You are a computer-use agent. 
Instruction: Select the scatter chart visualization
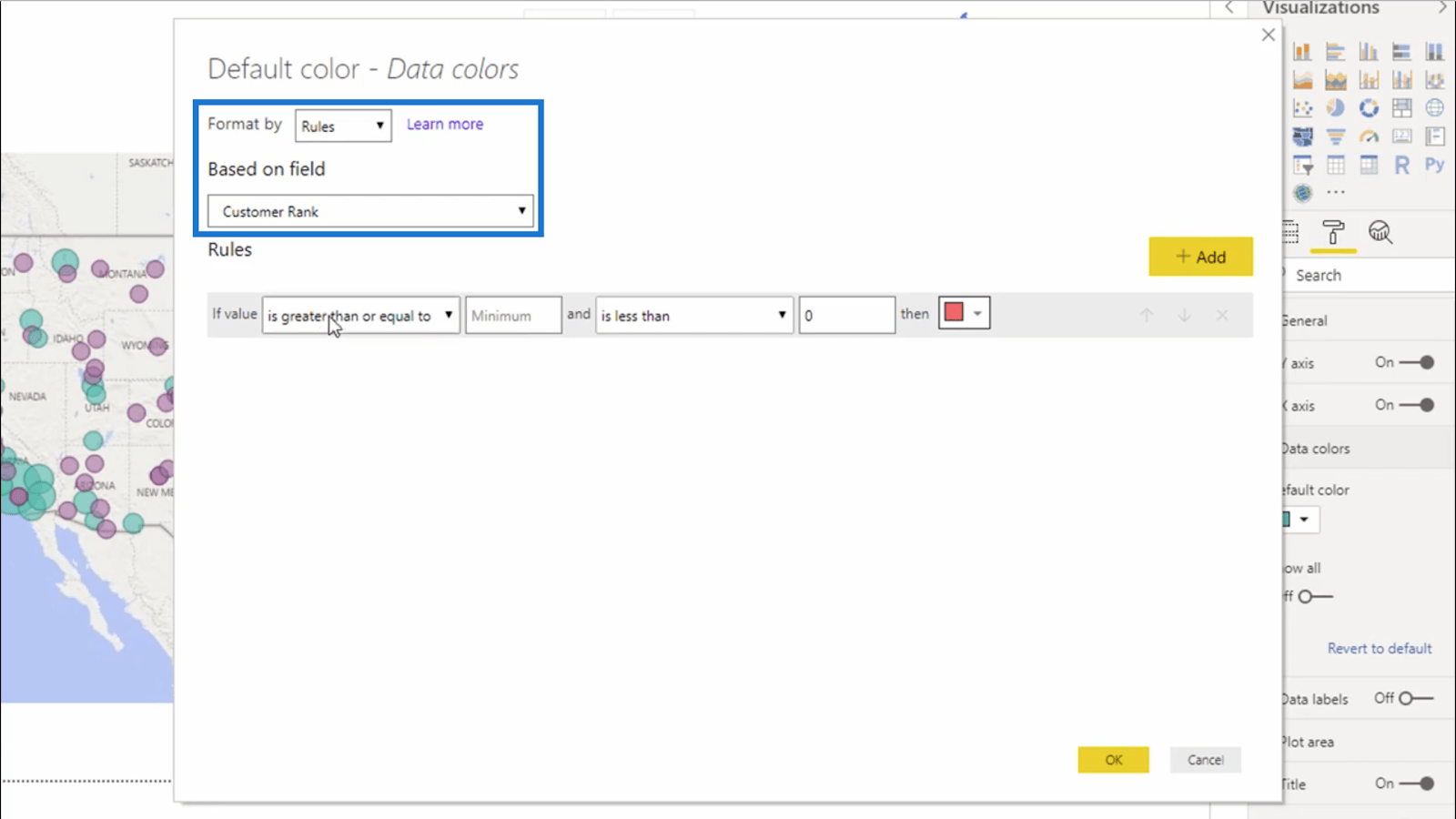click(1302, 108)
